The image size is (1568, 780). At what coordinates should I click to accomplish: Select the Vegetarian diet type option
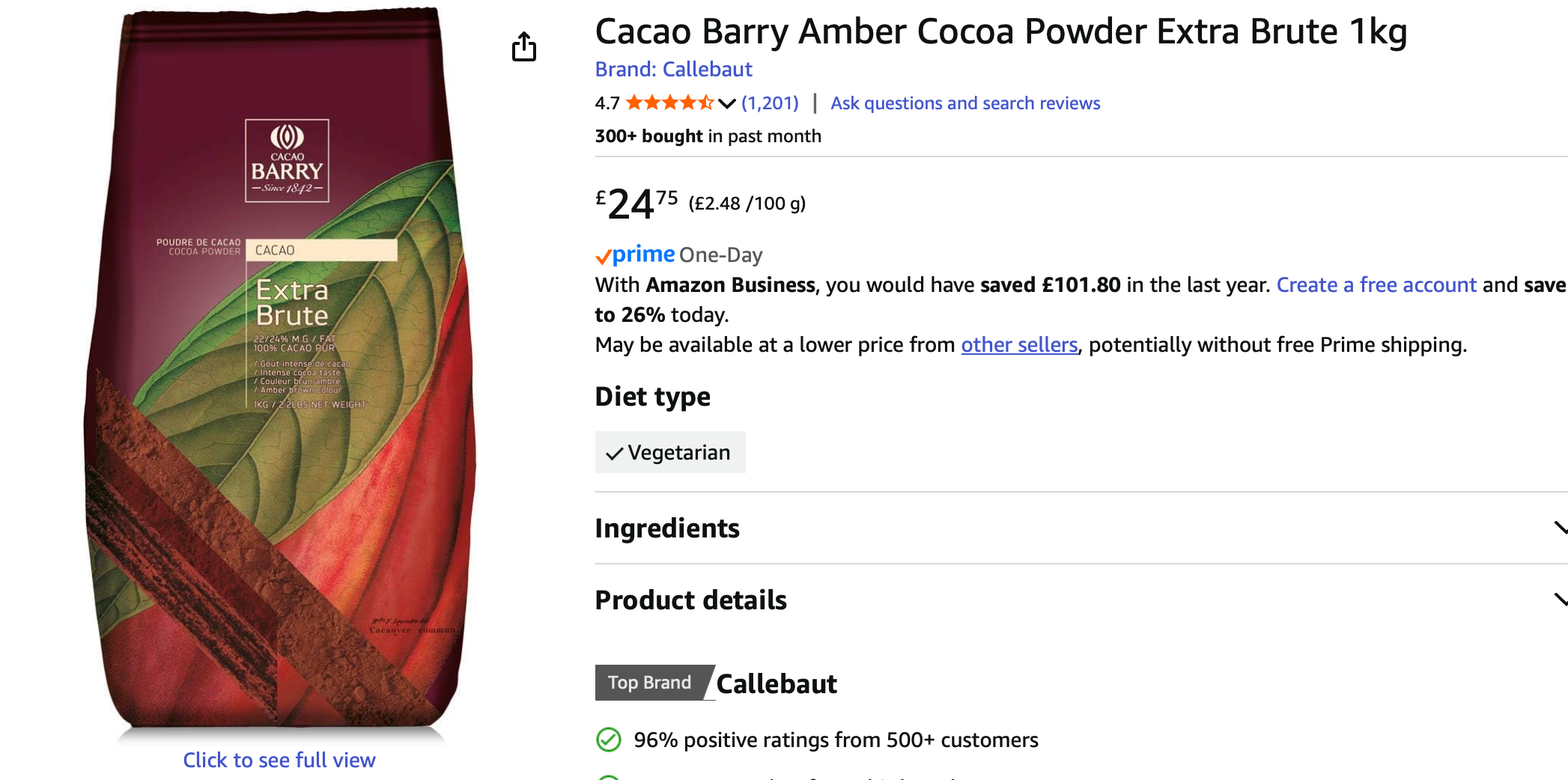(669, 452)
